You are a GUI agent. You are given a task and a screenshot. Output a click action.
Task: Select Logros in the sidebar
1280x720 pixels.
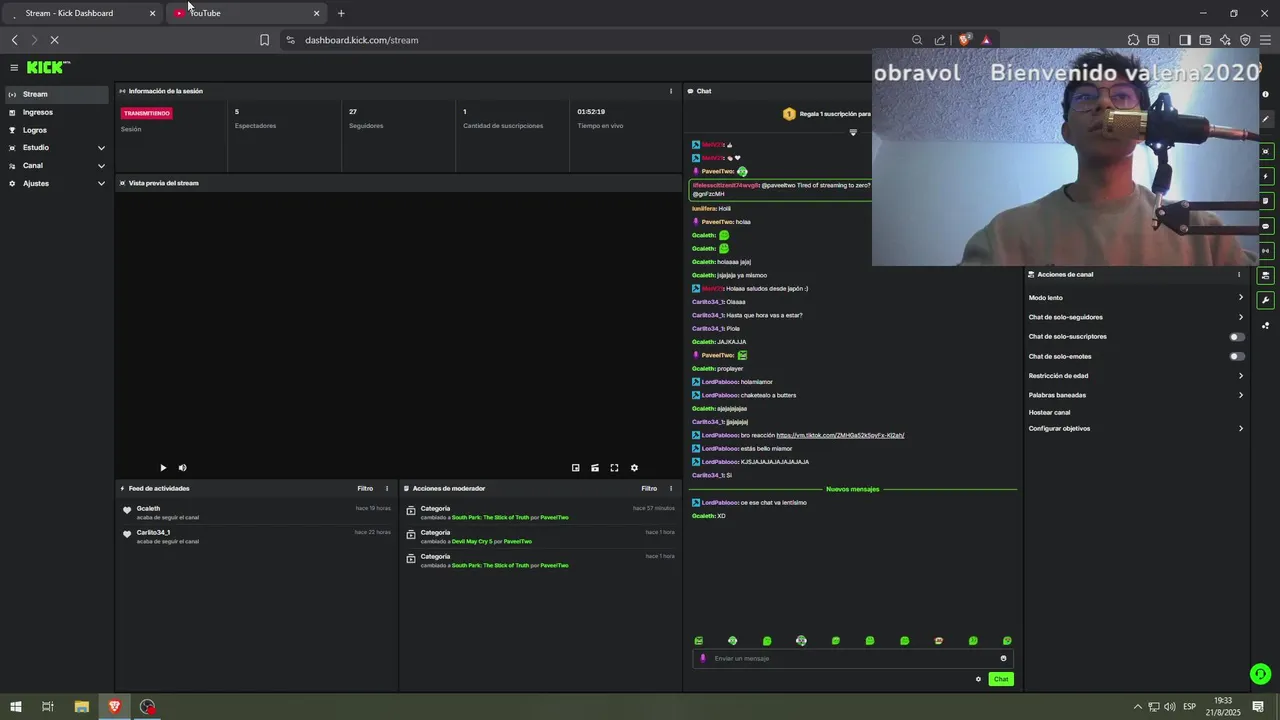[x=57, y=130]
